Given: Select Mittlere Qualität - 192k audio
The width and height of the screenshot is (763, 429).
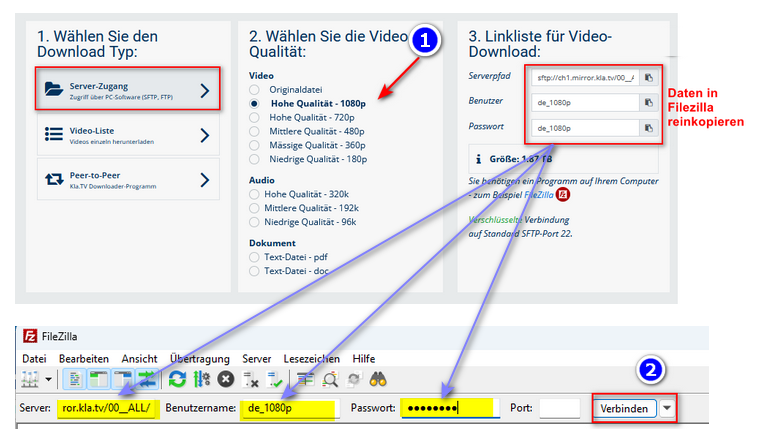Looking at the screenshot, I should pos(254,208).
